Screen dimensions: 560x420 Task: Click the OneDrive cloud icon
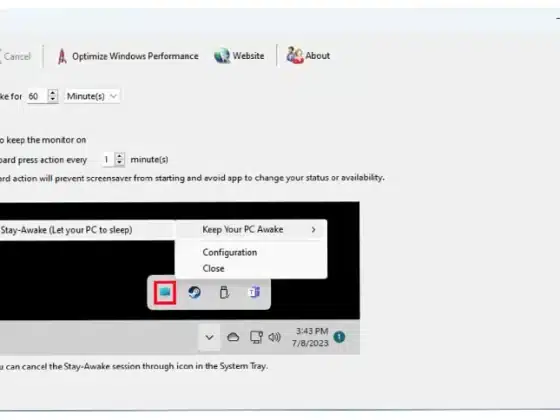point(233,337)
